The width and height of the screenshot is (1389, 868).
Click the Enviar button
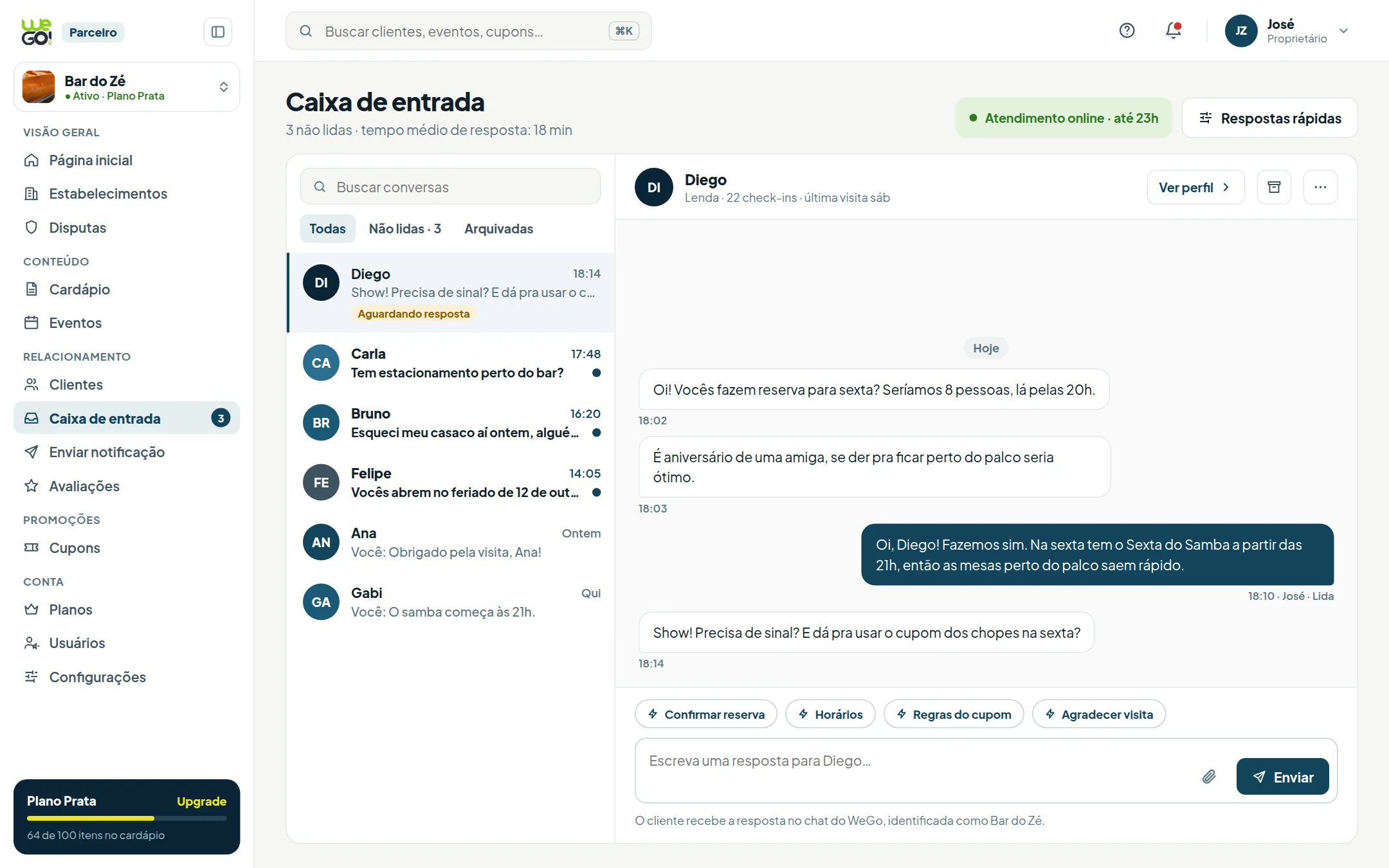(1282, 777)
